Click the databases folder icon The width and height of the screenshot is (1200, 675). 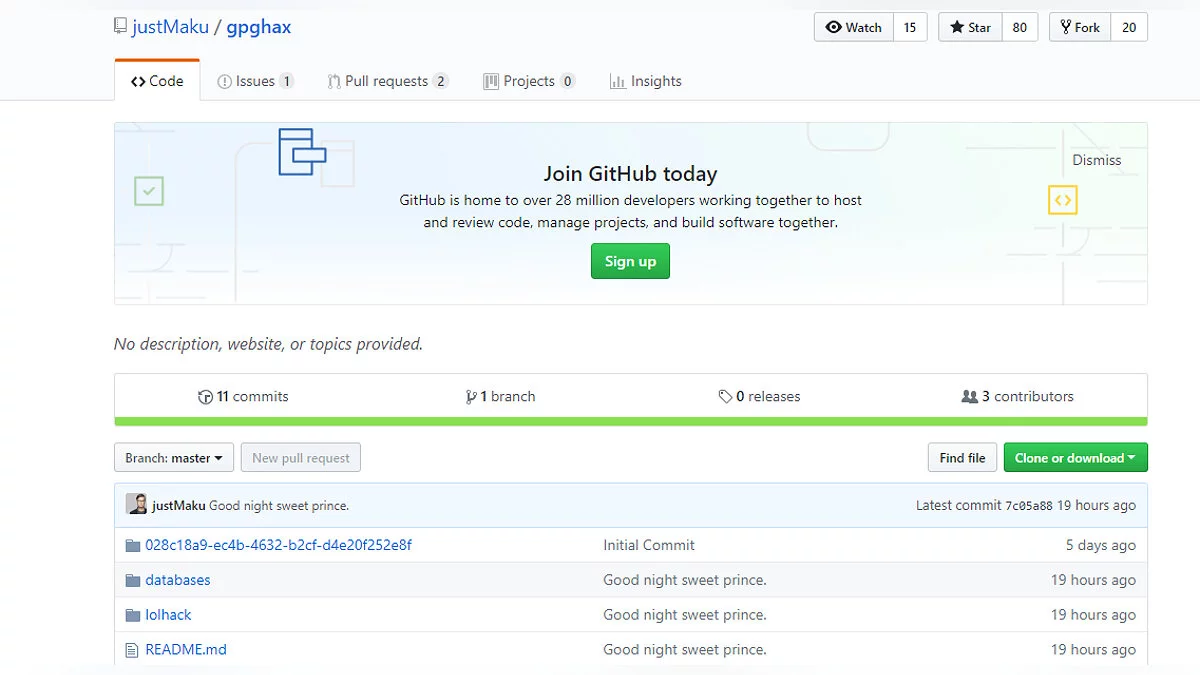[x=132, y=580]
